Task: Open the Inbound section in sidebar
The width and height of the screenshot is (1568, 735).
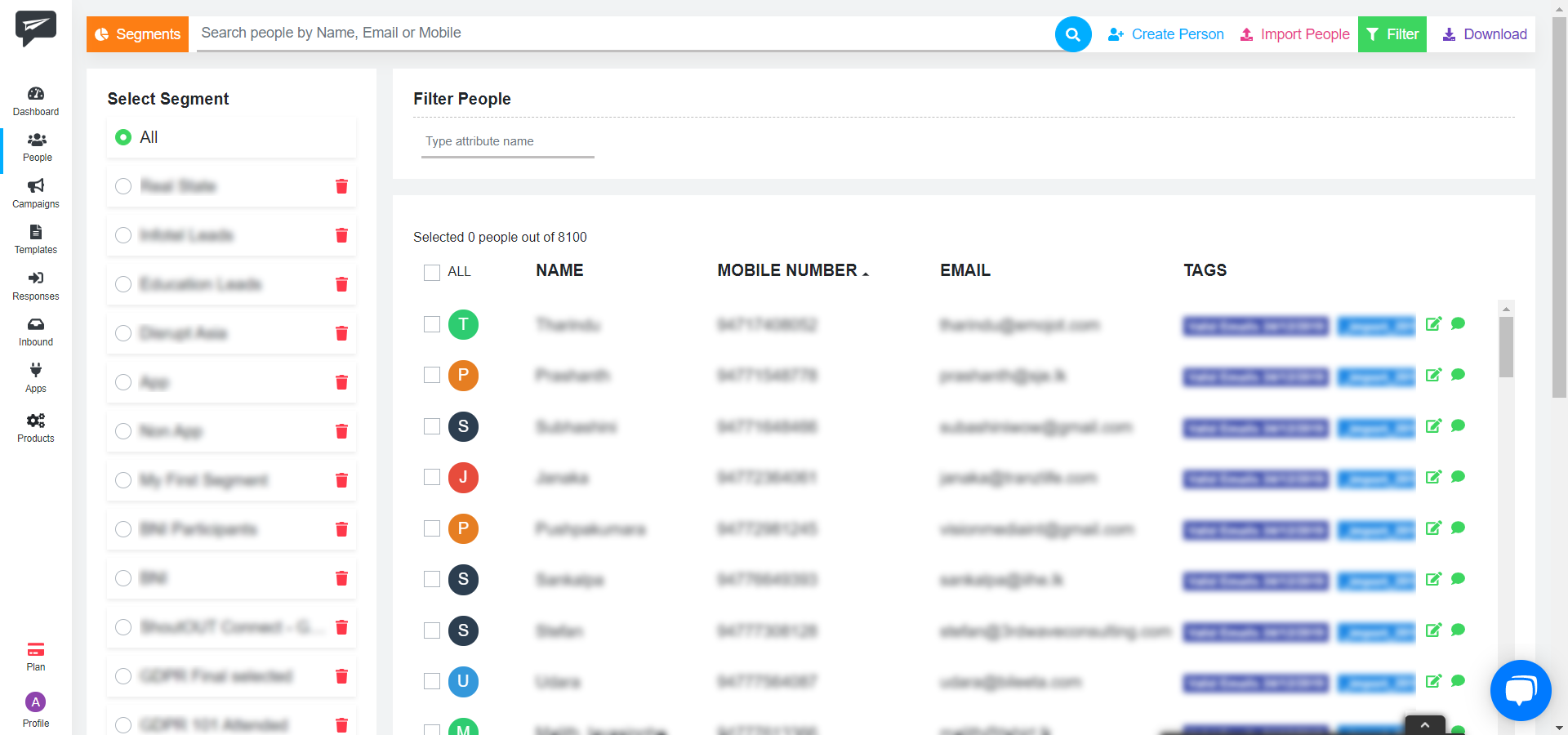Action: (36, 332)
